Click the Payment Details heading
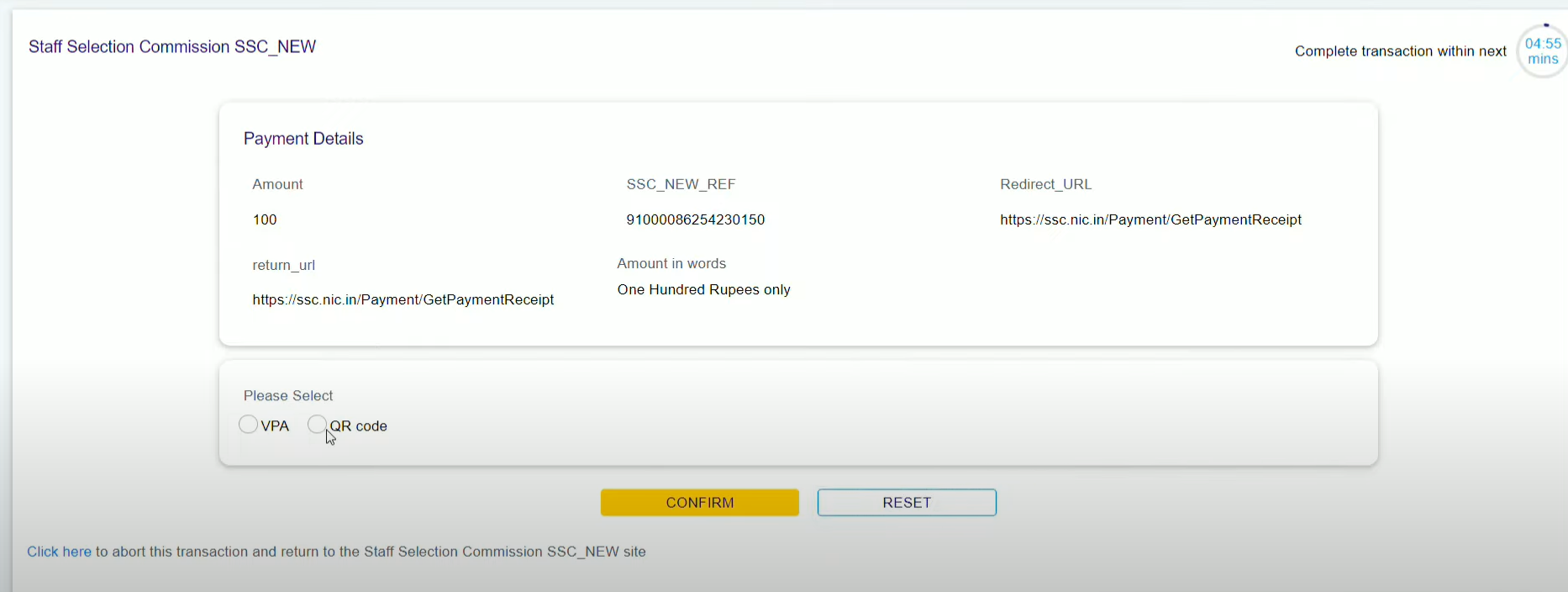The height and width of the screenshot is (592, 1568). click(303, 139)
